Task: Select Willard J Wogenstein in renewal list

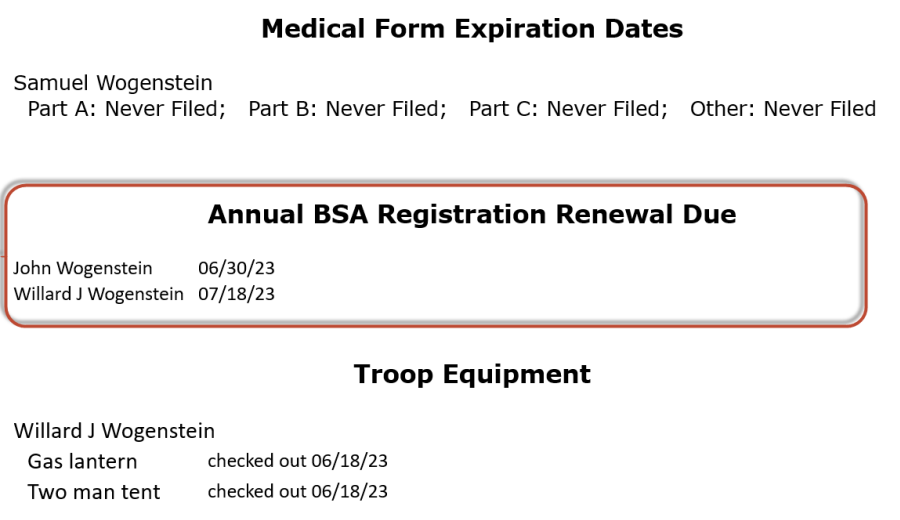Action: pos(99,294)
